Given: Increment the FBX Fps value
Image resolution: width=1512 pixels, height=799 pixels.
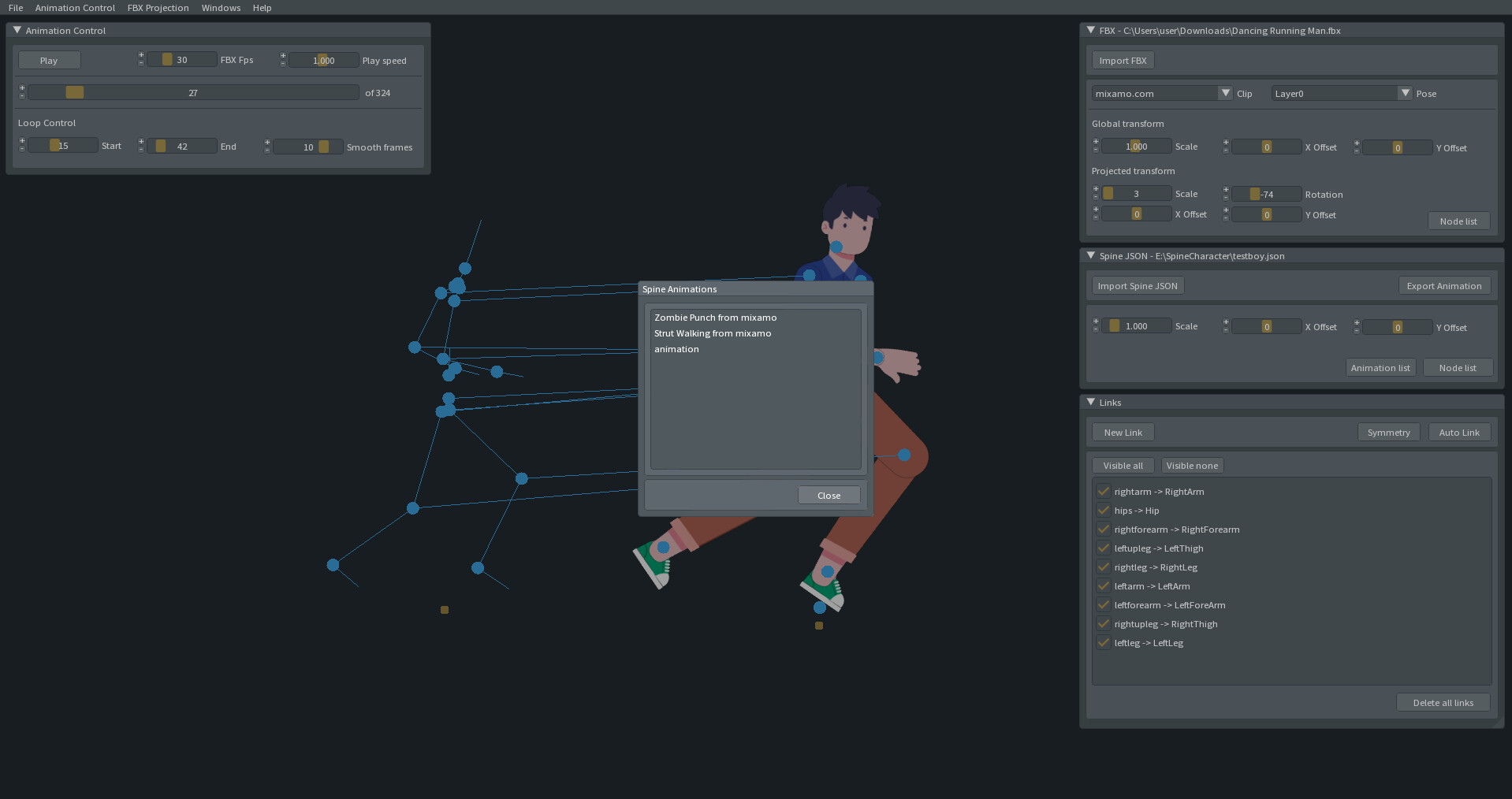Looking at the screenshot, I should [x=141, y=55].
